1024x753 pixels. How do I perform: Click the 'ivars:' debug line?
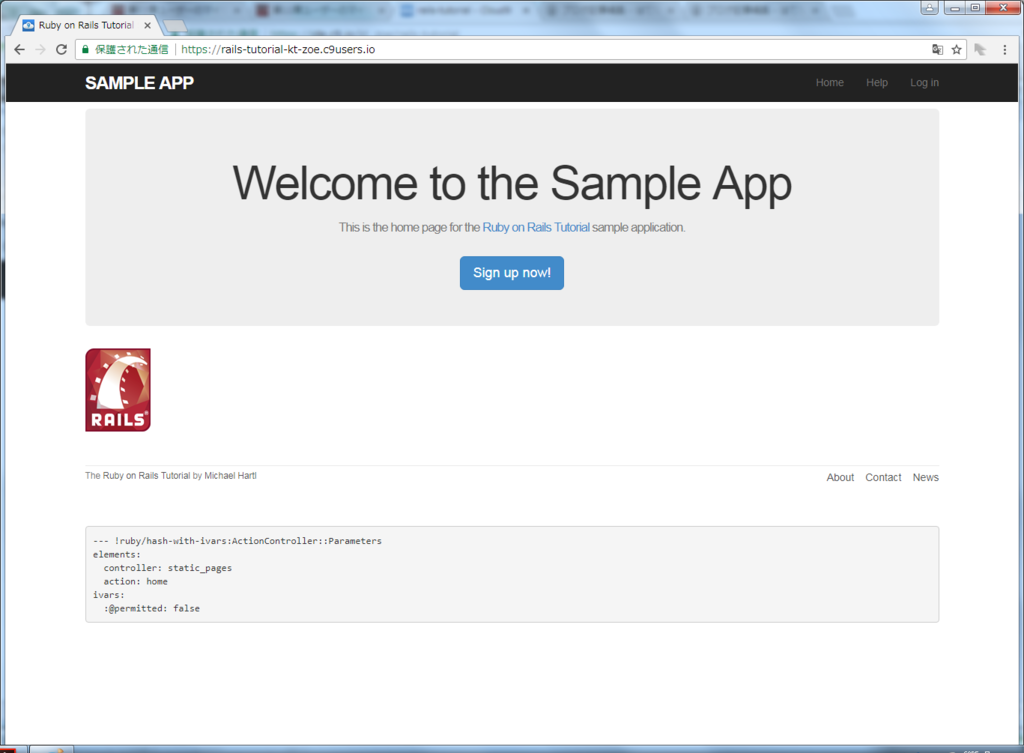pos(108,595)
